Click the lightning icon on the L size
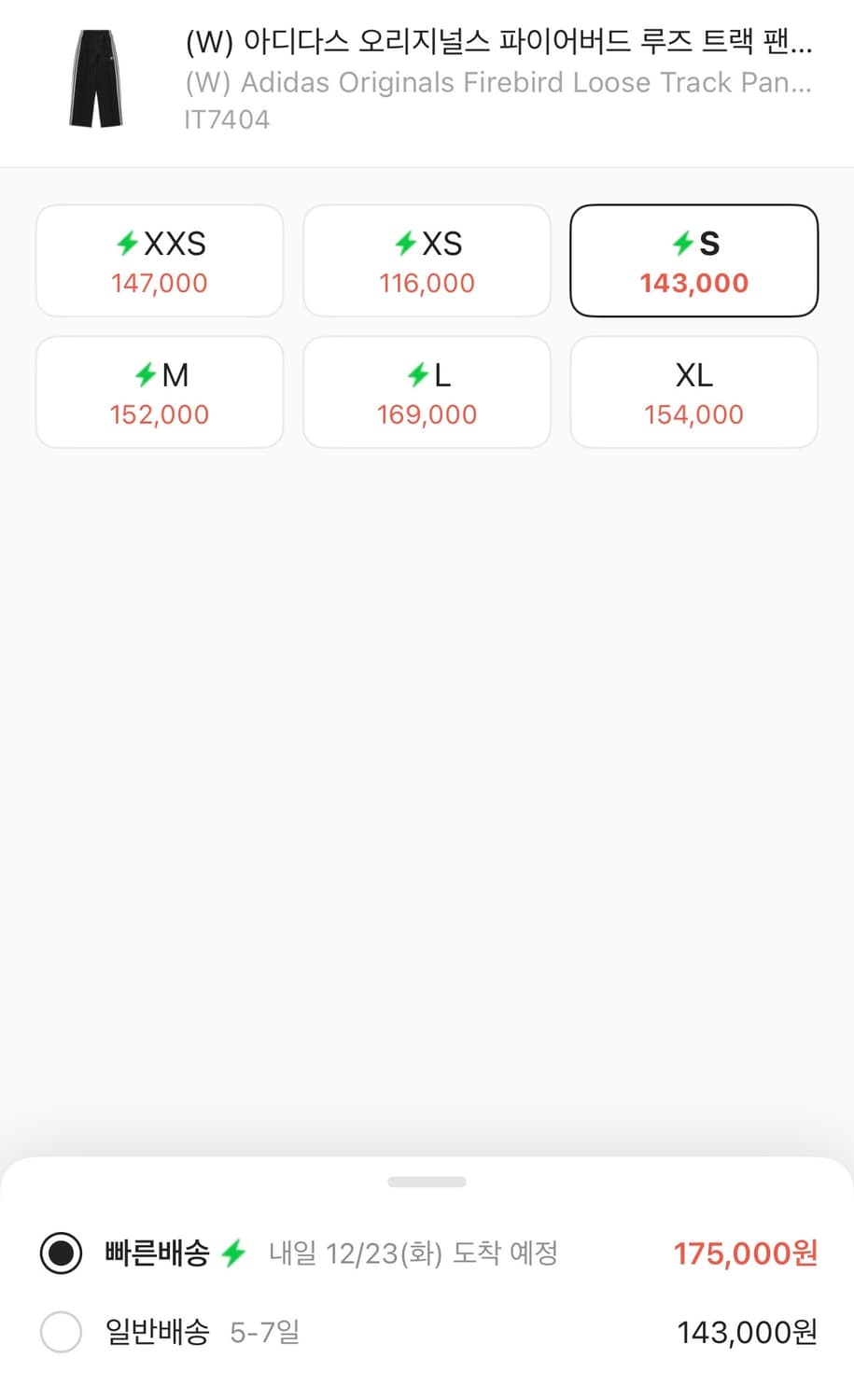 point(417,375)
